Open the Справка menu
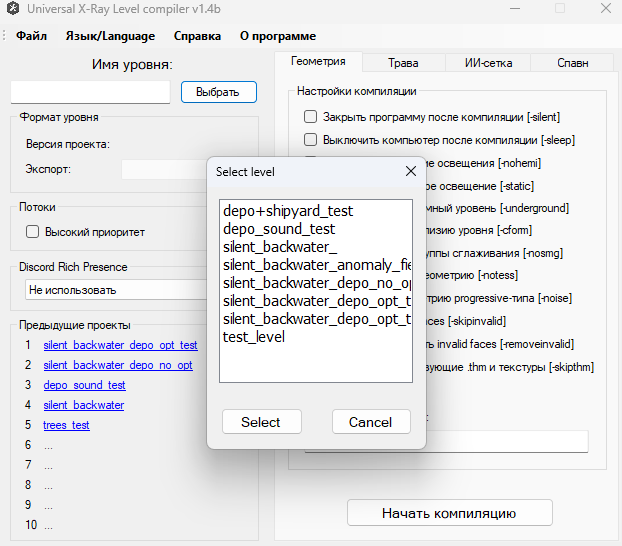 197,36
